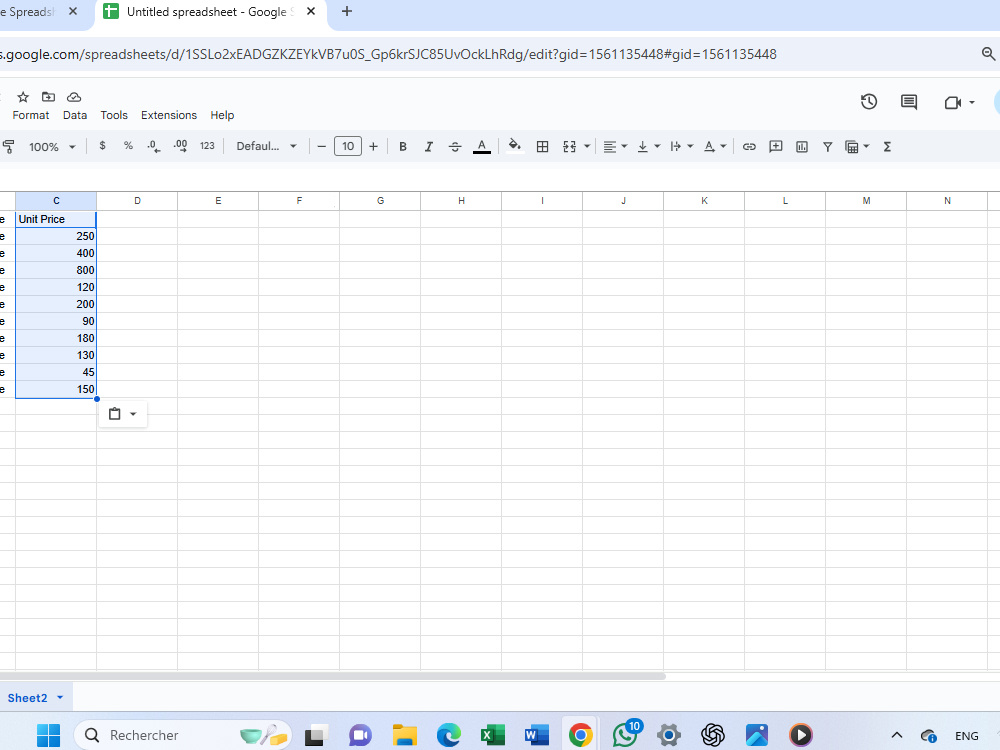Viewport: 1000px width, 750px height.
Task: Insert link icon
Action: 749,147
